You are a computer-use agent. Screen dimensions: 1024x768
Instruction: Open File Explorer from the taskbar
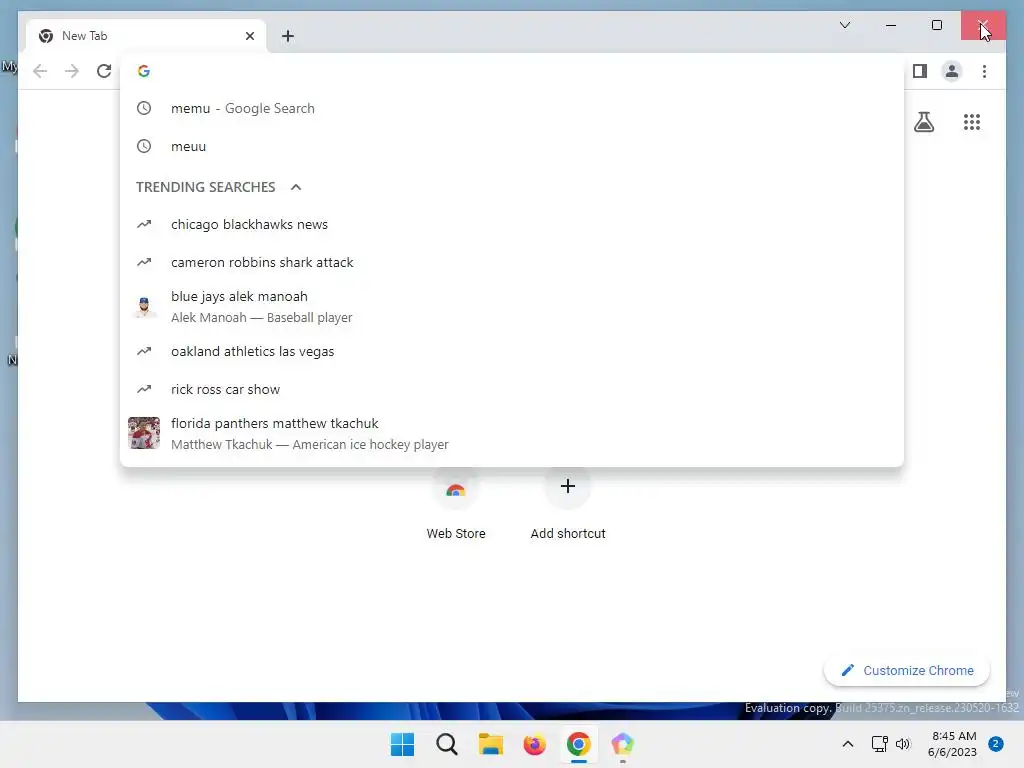click(x=490, y=744)
